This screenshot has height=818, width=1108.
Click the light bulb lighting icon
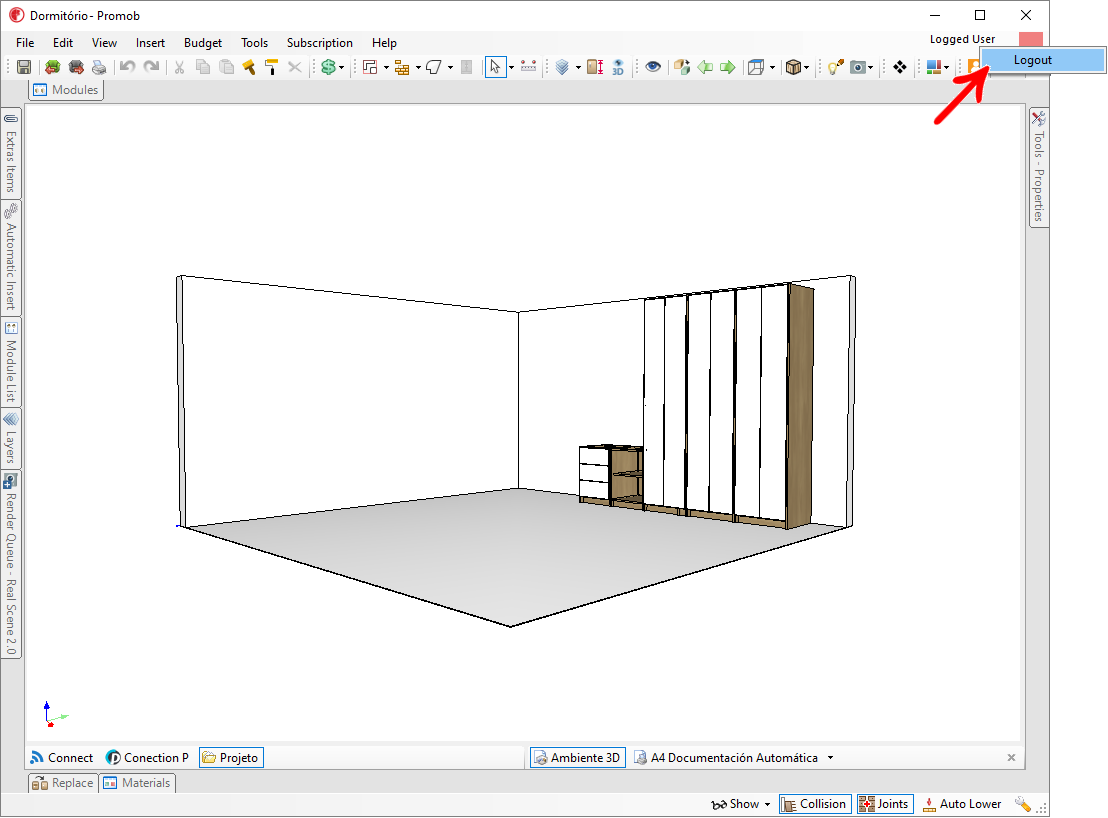(x=835, y=67)
